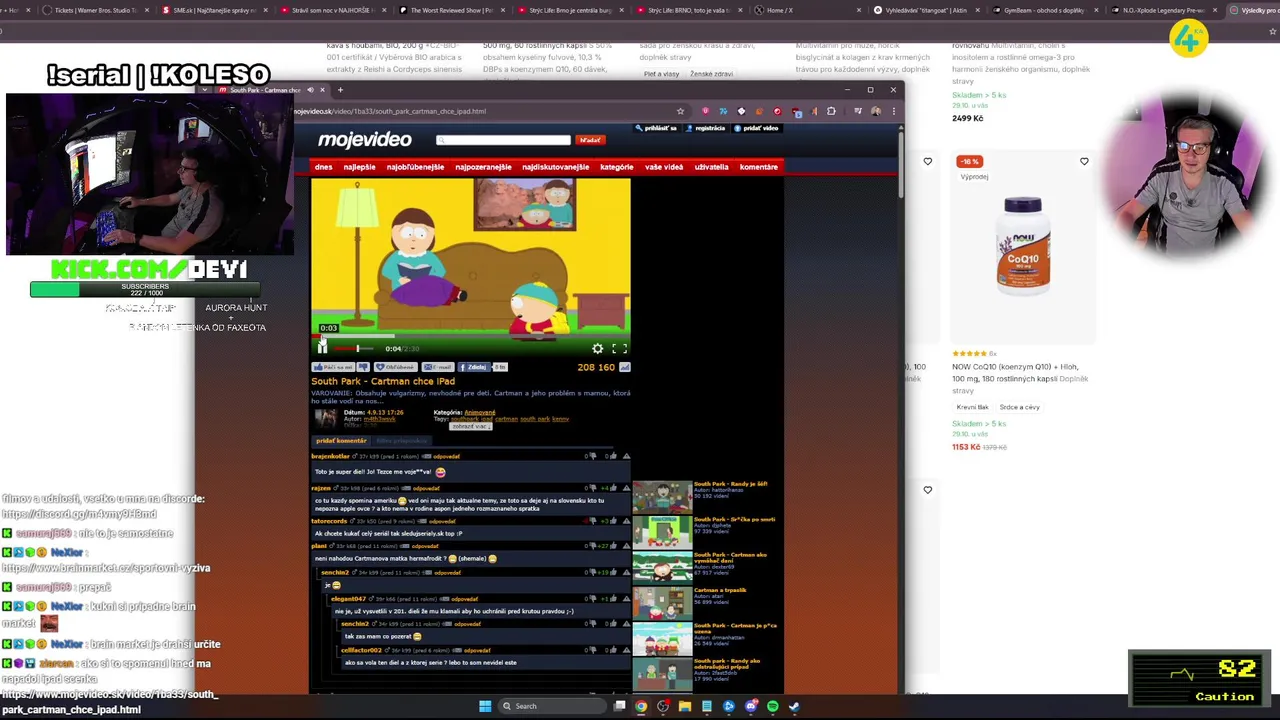Click the 'cartman' tag link
The image size is (1280, 720).
point(506,419)
